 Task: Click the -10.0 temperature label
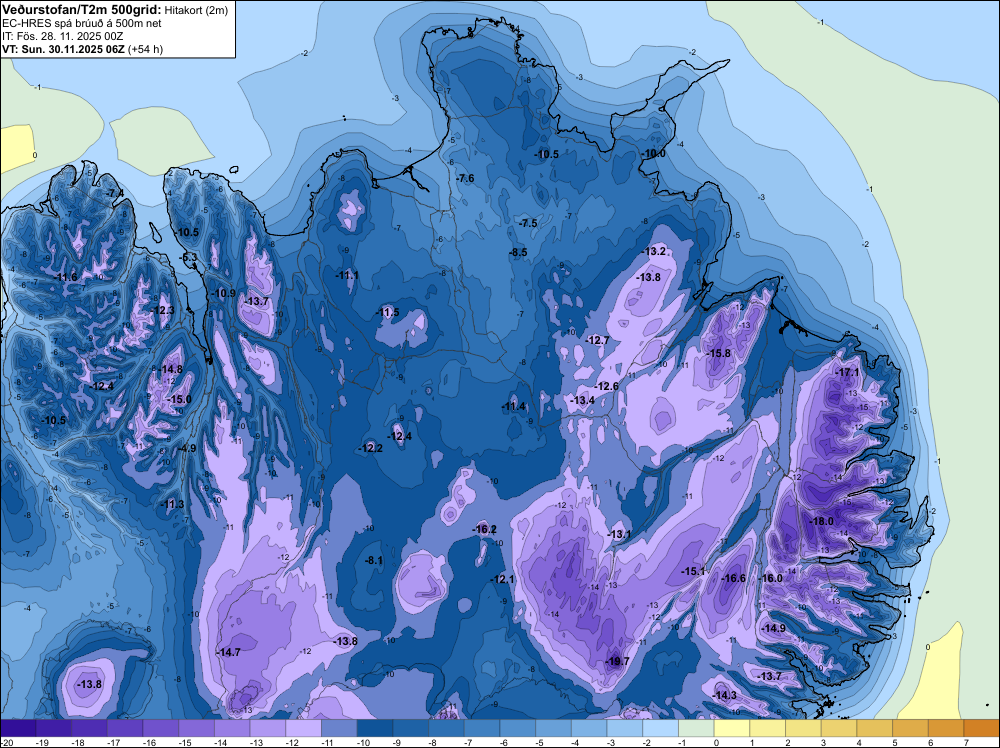[x=654, y=154]
